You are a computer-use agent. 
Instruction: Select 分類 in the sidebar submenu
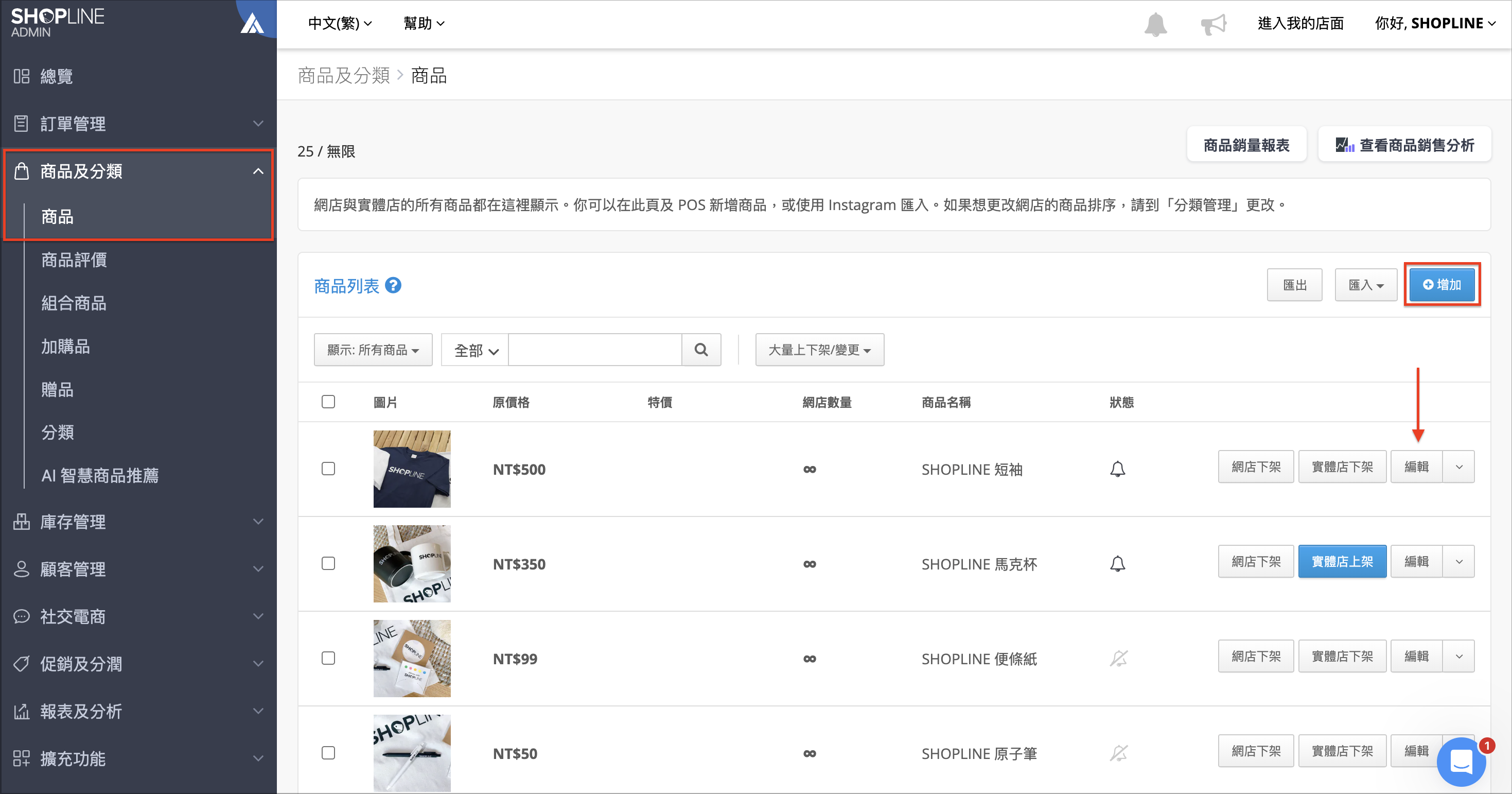click(58, 432)
